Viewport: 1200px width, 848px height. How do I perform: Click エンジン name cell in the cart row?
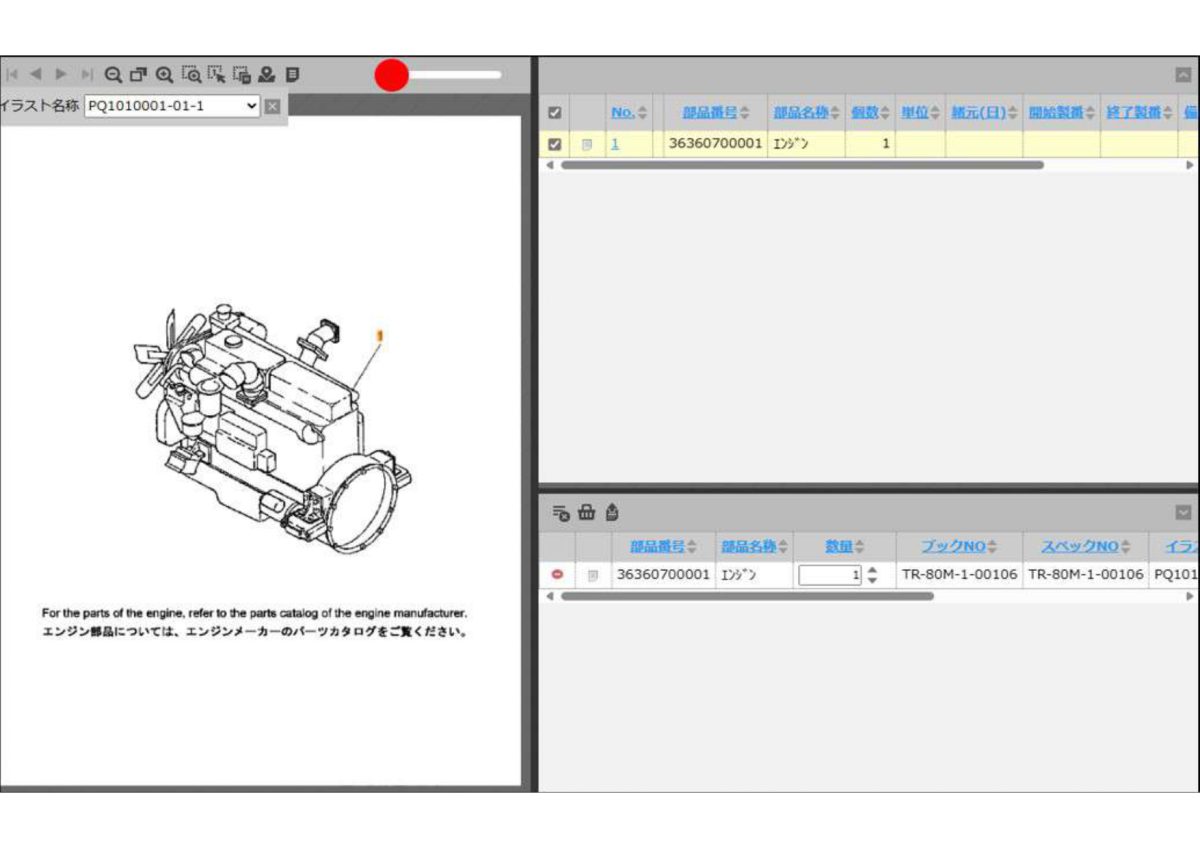[755, 575]
